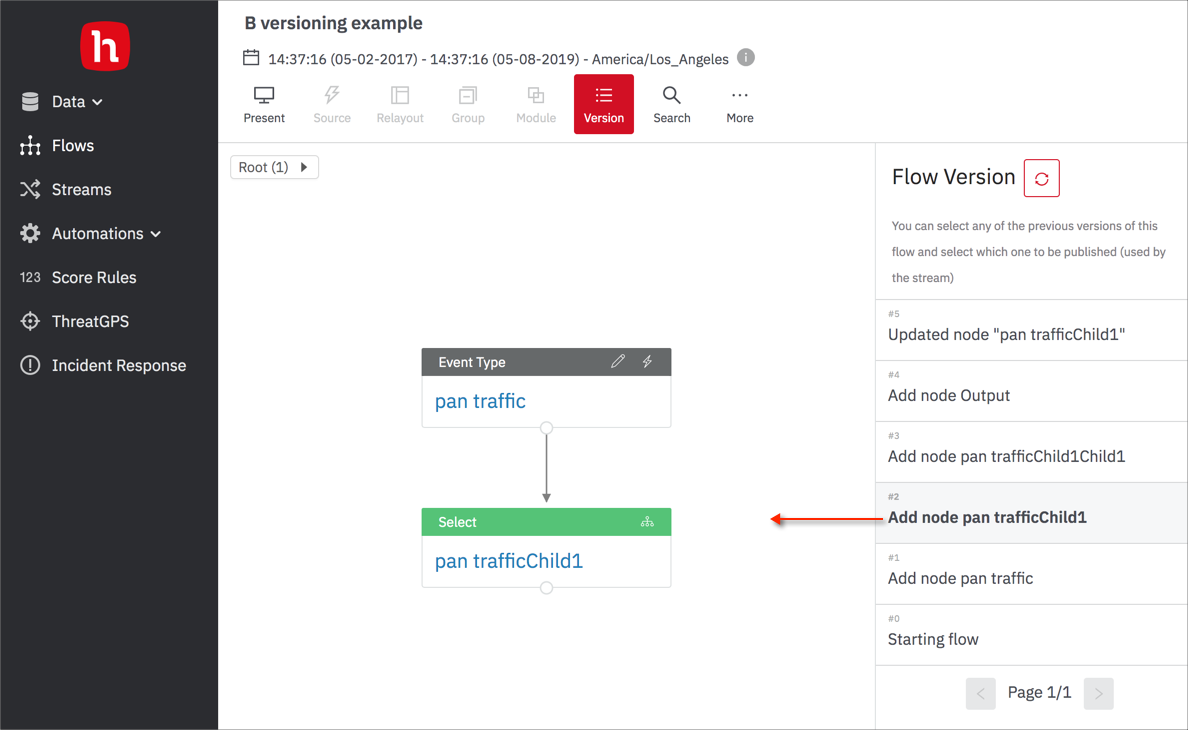
Task: Click output connector below pan trafficChild1 node
Action: (x=546, y=588)
